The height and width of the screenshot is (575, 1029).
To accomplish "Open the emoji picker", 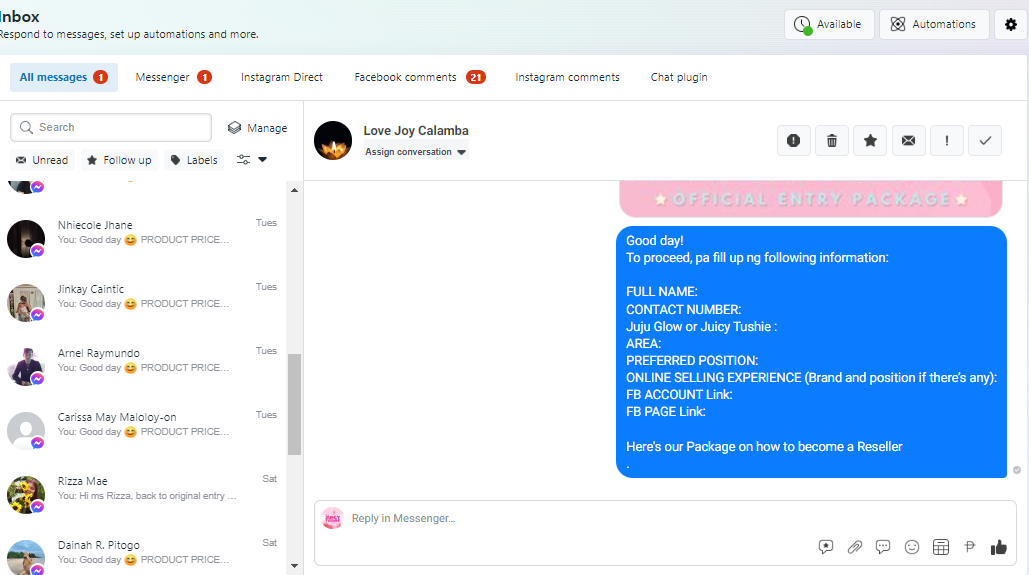I will coord(912,547).
